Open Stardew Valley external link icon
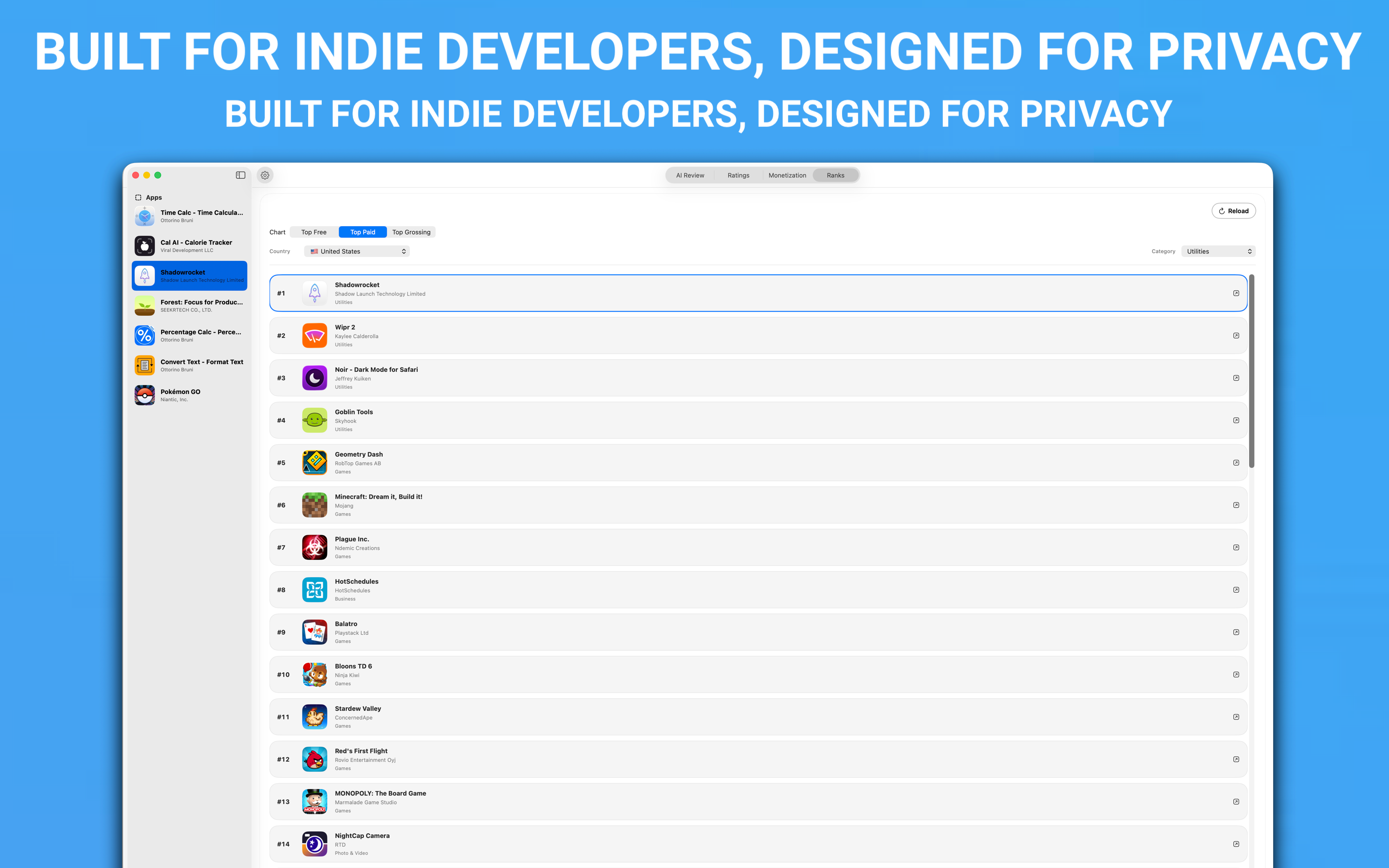Image resolution: width=1389 pixels, height=868 pixels. pos(1236,717)
